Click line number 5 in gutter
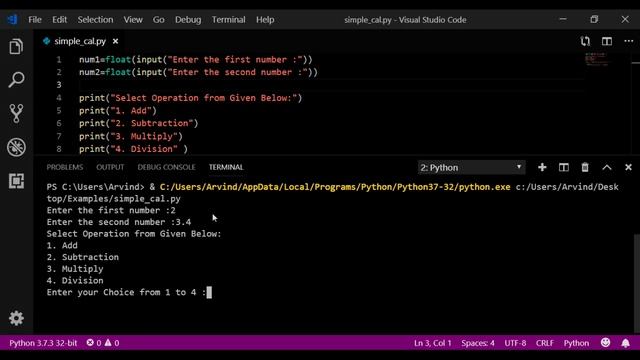 pyautogui.click(x=59, y=111)
